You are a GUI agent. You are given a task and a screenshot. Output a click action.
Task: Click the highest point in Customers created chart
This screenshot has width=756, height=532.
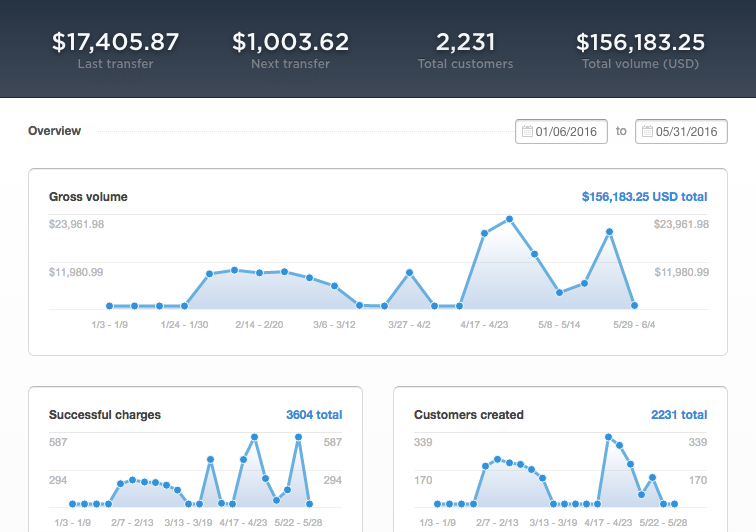608,437
